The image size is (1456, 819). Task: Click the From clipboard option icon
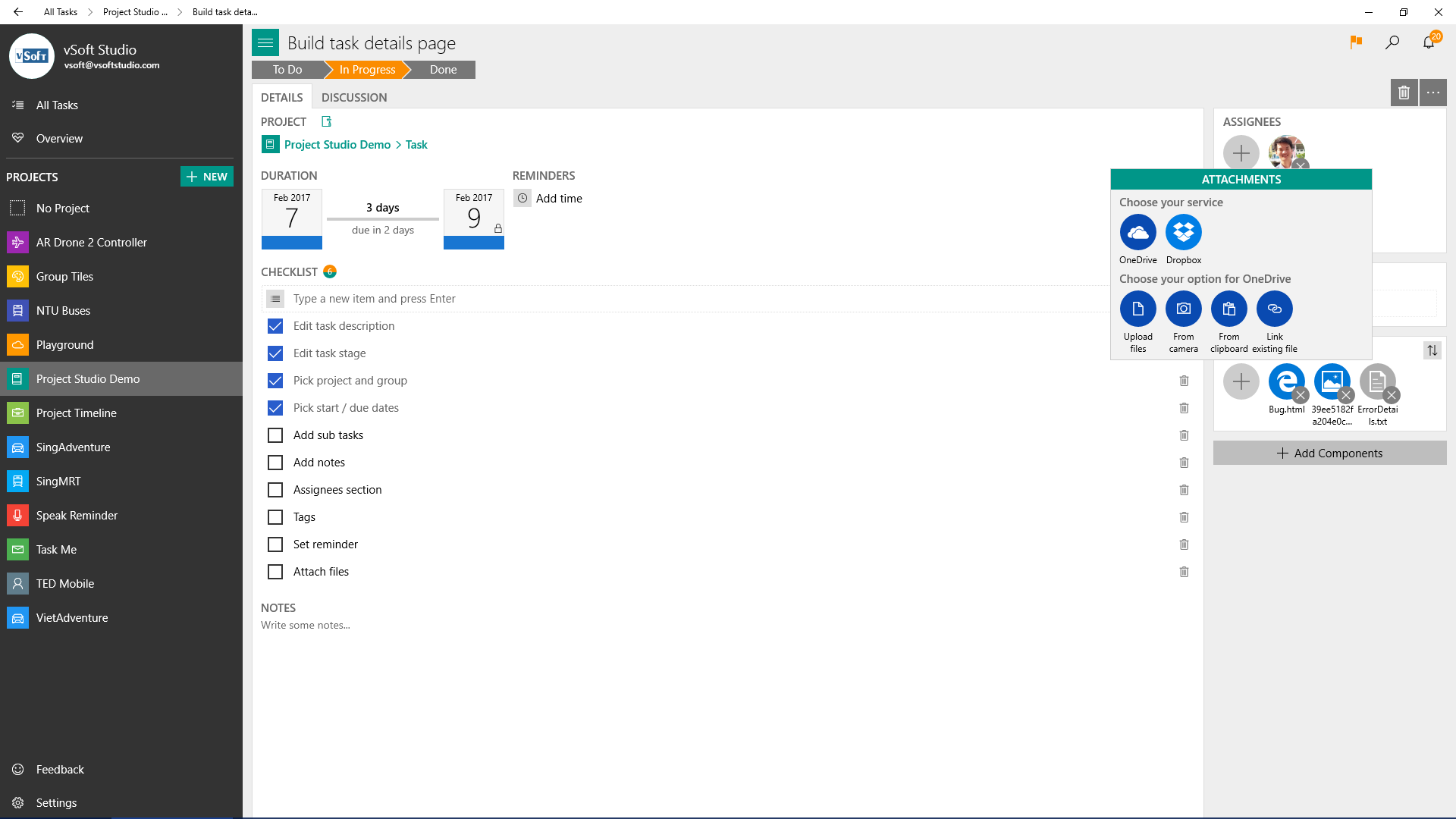pos(1228,309)
